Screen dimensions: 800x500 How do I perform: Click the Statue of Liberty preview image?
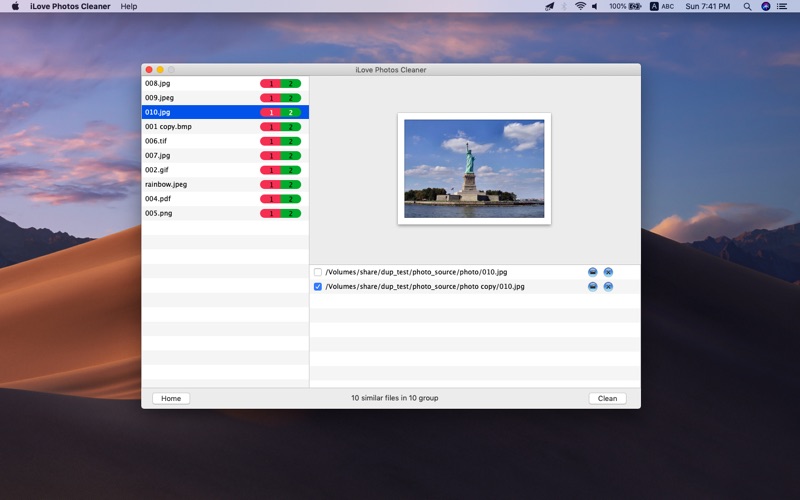[x=474, y=169]
